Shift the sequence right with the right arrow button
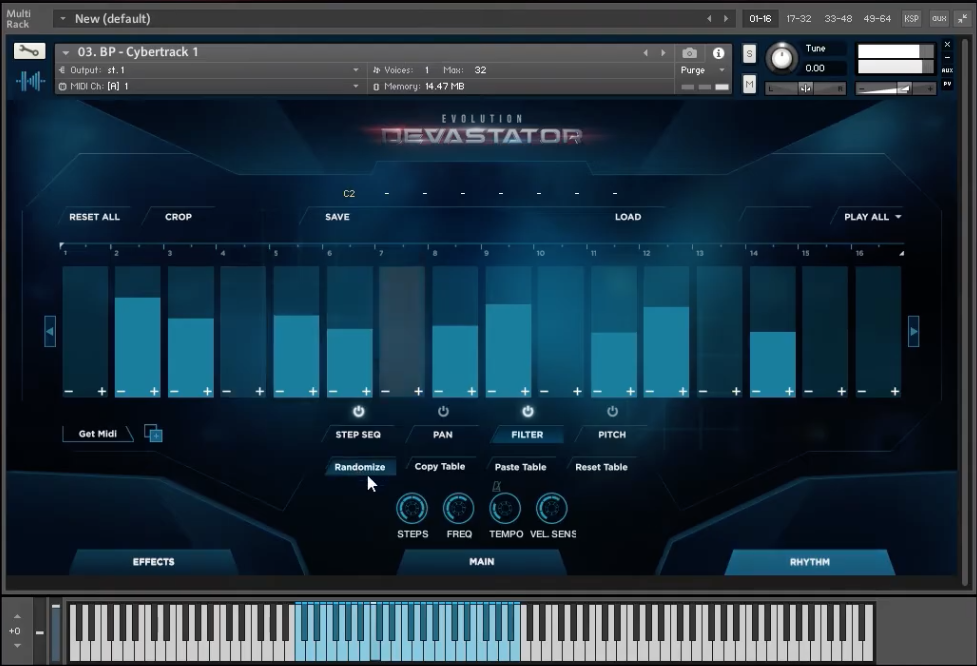Image resolution: width=977 pixels, height=666 pixels. (x=913, y=331)
